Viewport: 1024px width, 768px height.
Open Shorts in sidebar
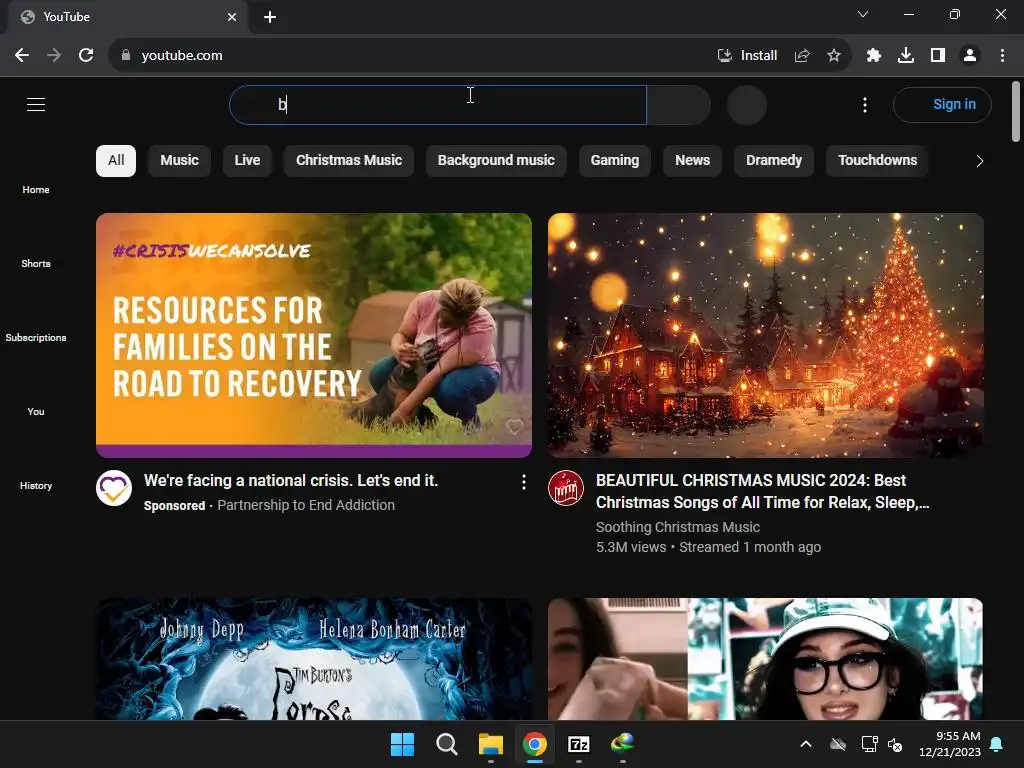point(36,264)
